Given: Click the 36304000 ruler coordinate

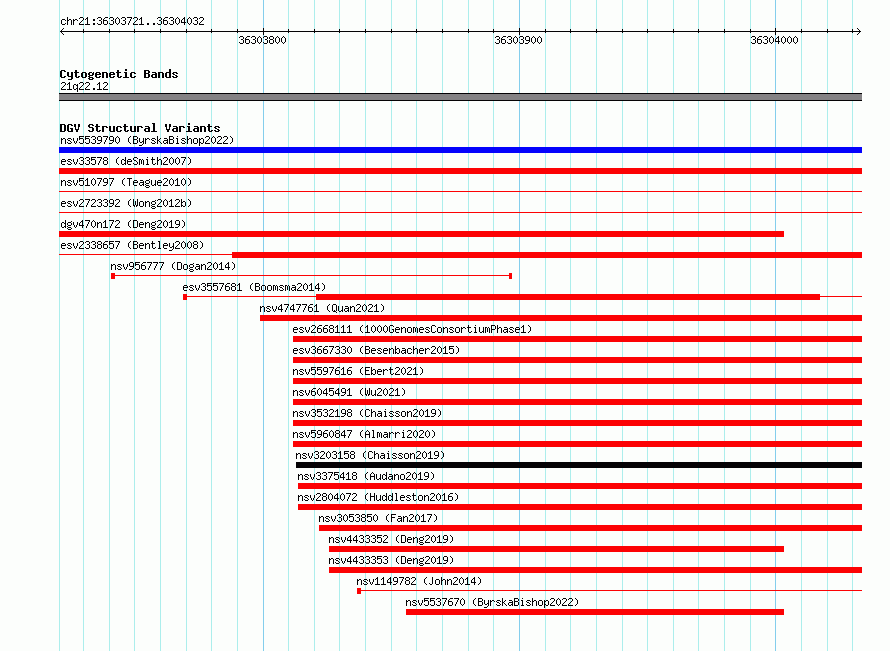Looking at the screenshot, I should tap(774, 40).
